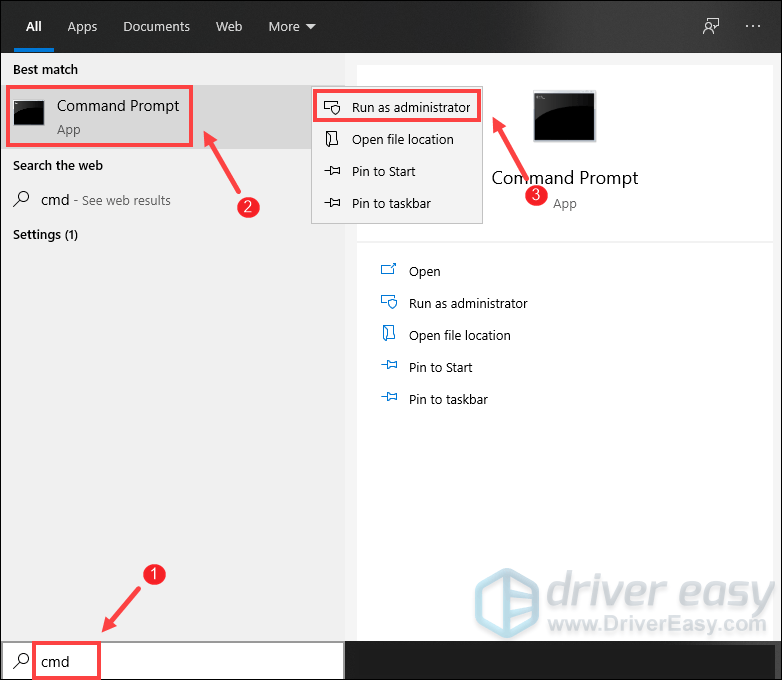Select the Web search tab
This screenshot has width=782, height=680.
[x=229, y=27]
